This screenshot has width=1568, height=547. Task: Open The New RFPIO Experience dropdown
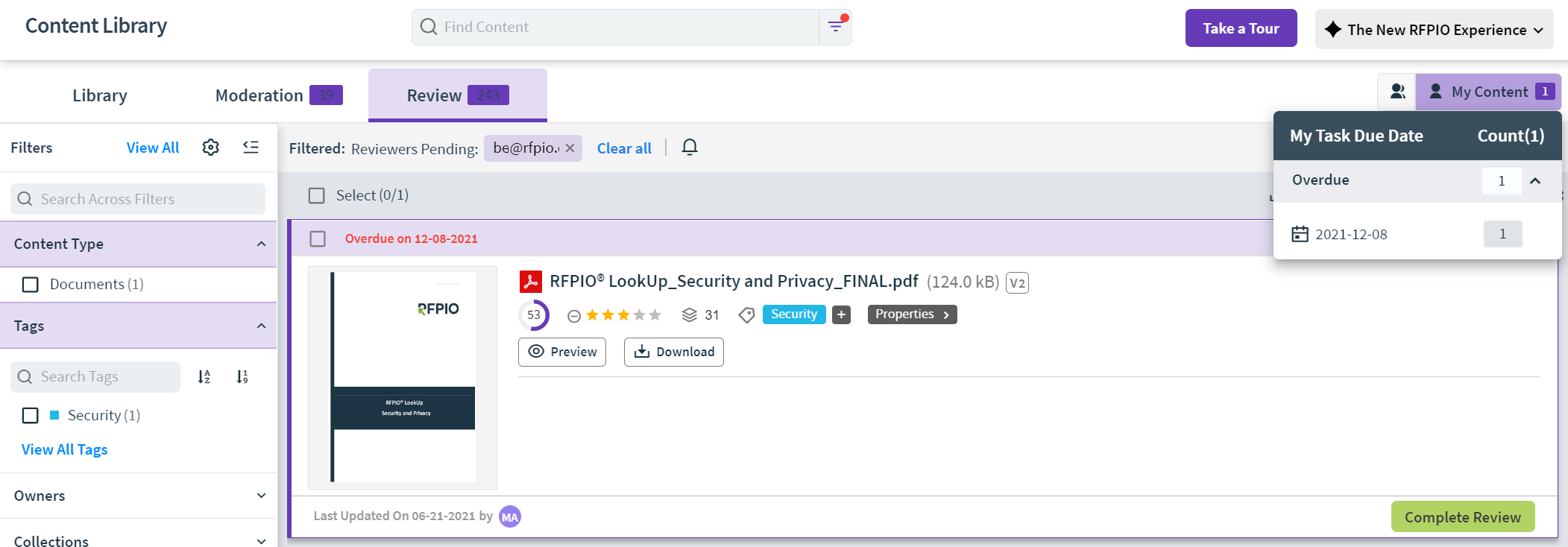[x=1434, y=29]
